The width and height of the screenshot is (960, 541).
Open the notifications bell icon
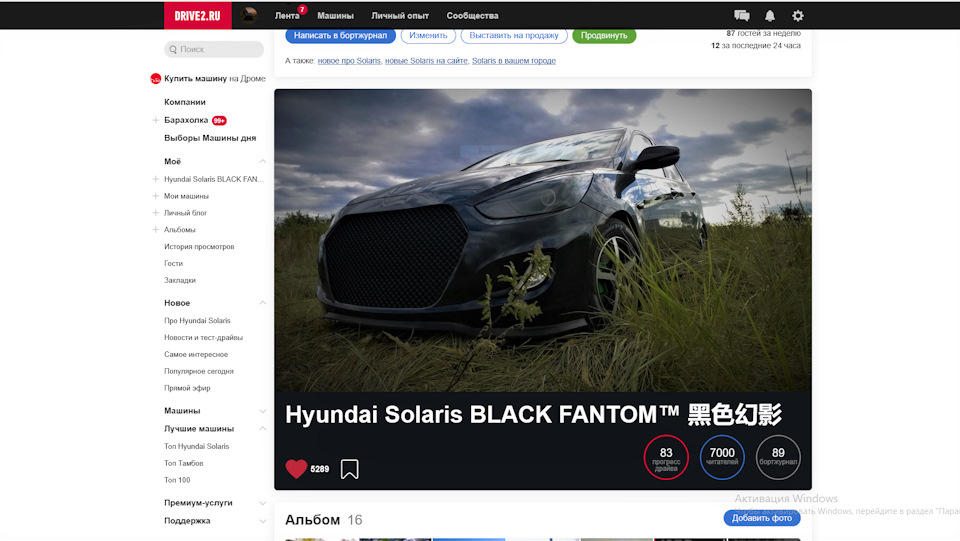pos(770,16)
